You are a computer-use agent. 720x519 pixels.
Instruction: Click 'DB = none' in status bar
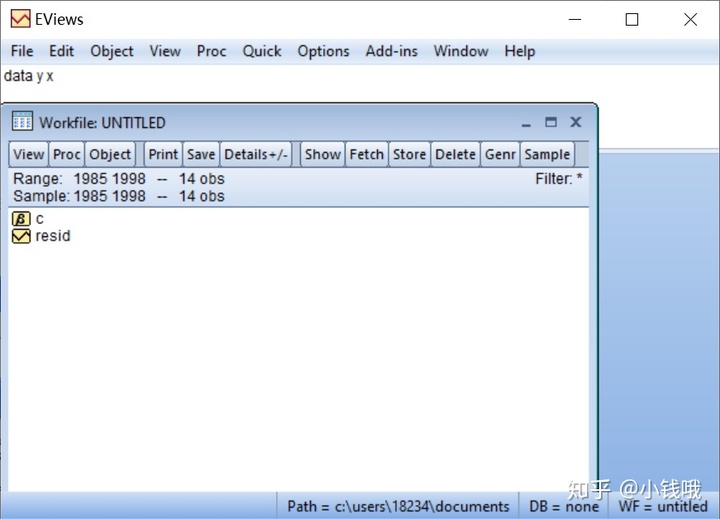[x=564, y=506]
